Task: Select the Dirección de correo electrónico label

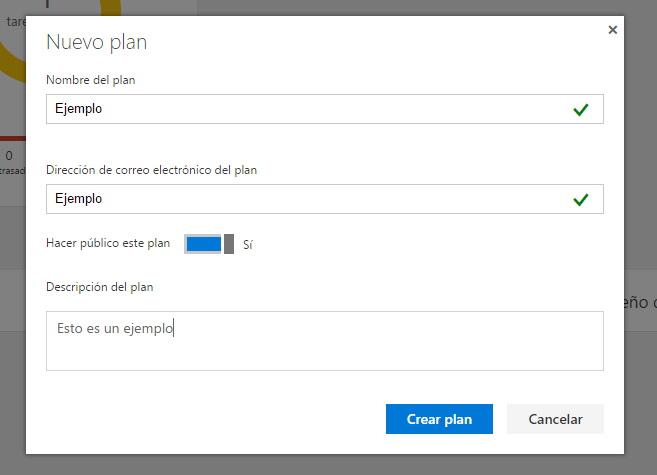Action: (151, 170)
